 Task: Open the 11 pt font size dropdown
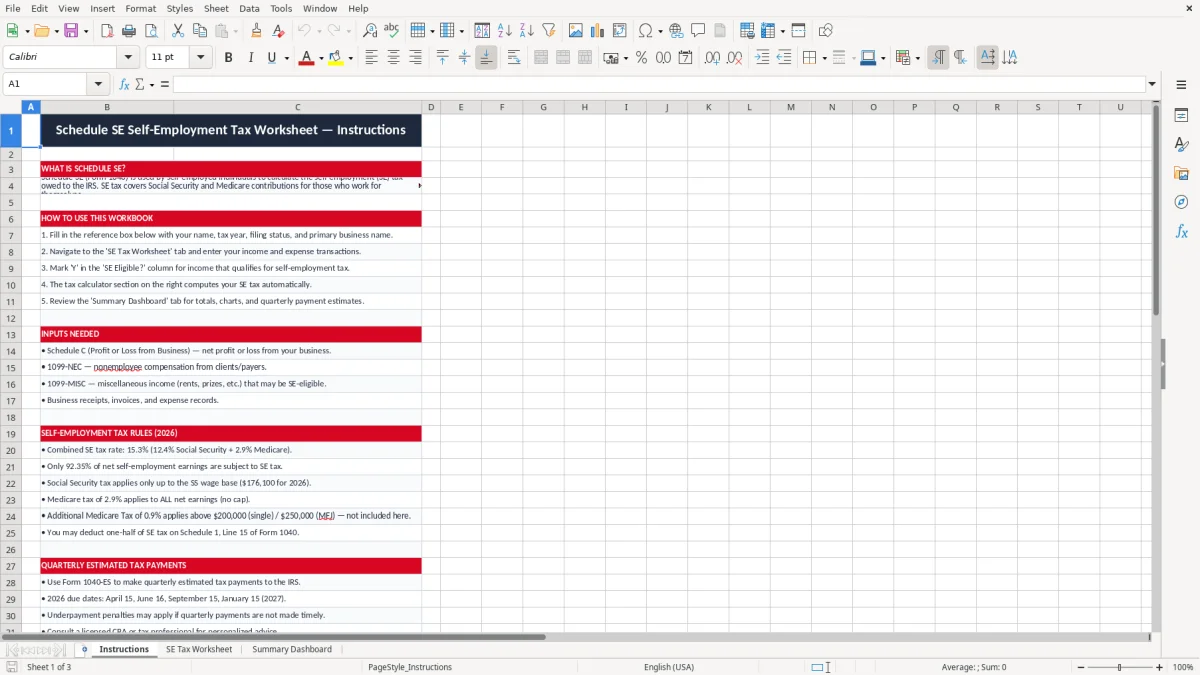[201, 58]
